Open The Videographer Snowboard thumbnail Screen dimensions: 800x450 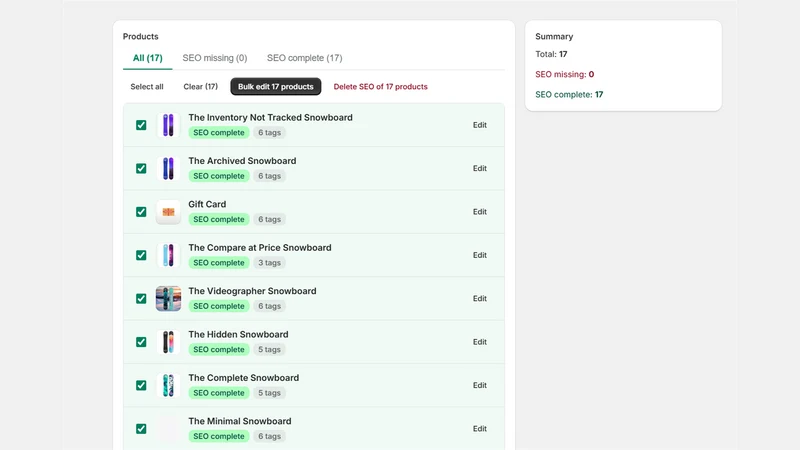168,298
